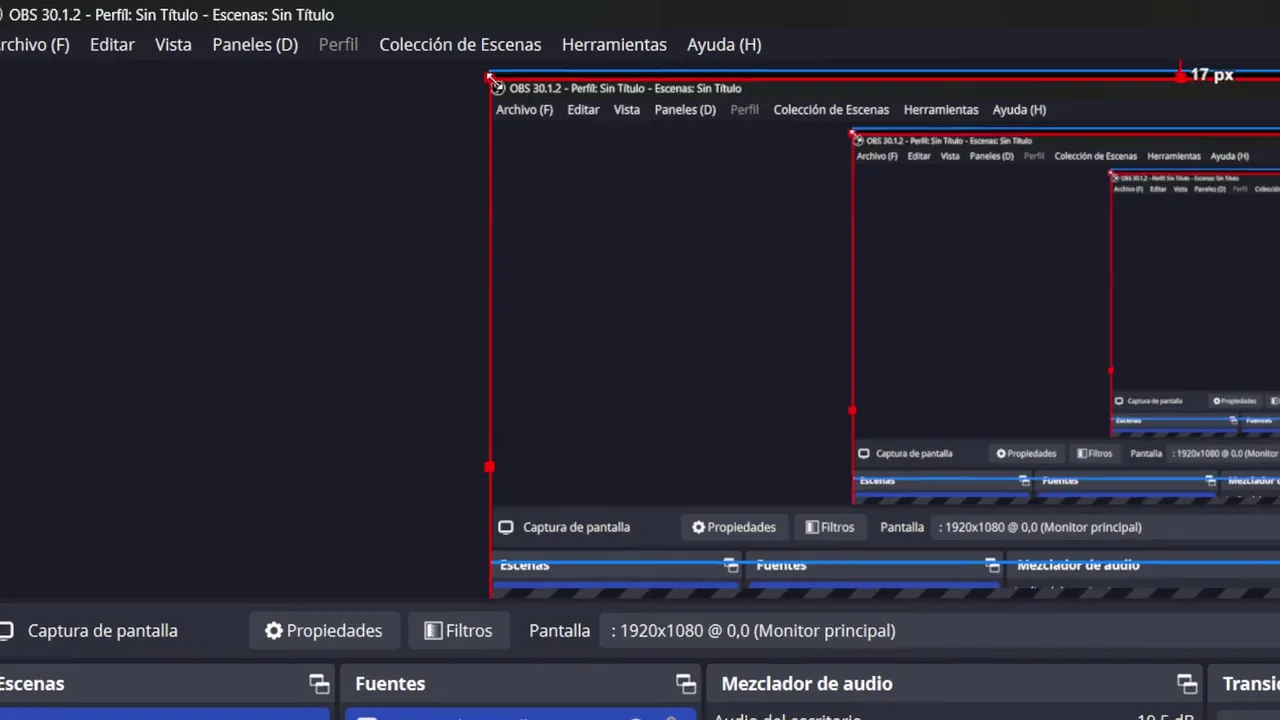The image size is (1280, 720).
Task: Click the Fuentes float icon in the largest preview copy
Action: [991, 565]
